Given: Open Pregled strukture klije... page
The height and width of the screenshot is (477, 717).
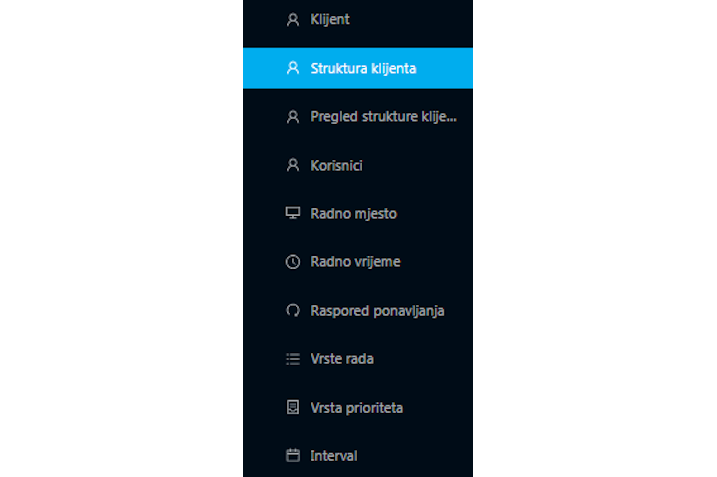Looking at the screenshot, I should [358, 117].
